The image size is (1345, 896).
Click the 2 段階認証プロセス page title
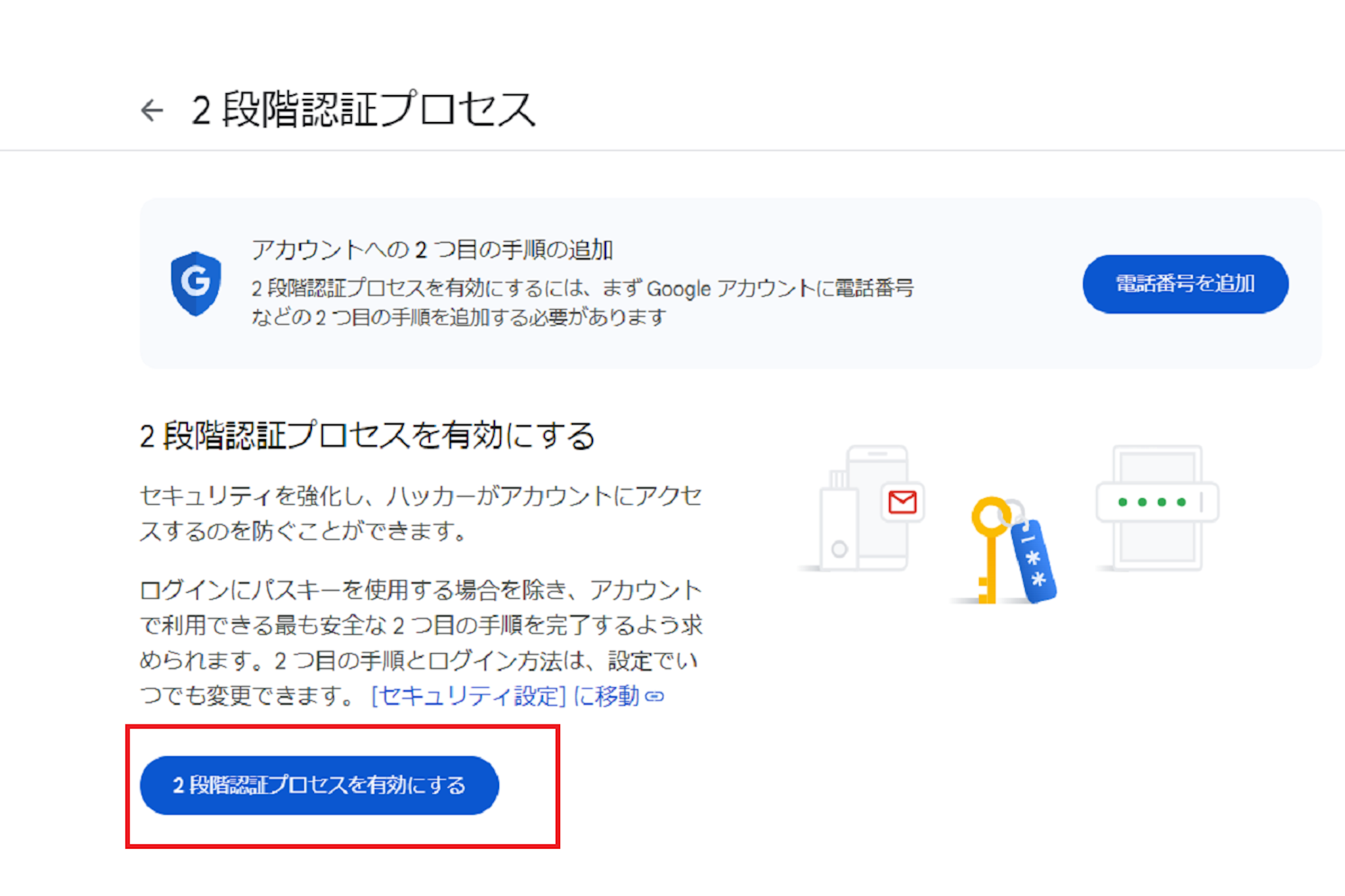364,110
